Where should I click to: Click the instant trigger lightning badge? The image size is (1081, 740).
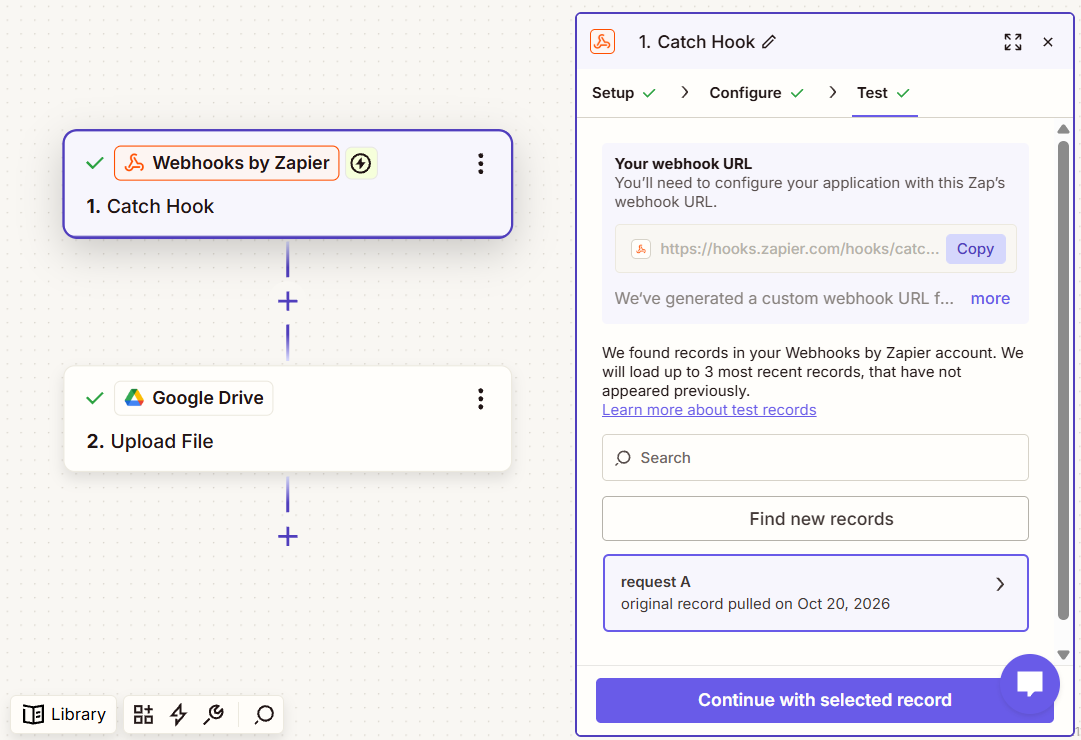tap(361, 163)
